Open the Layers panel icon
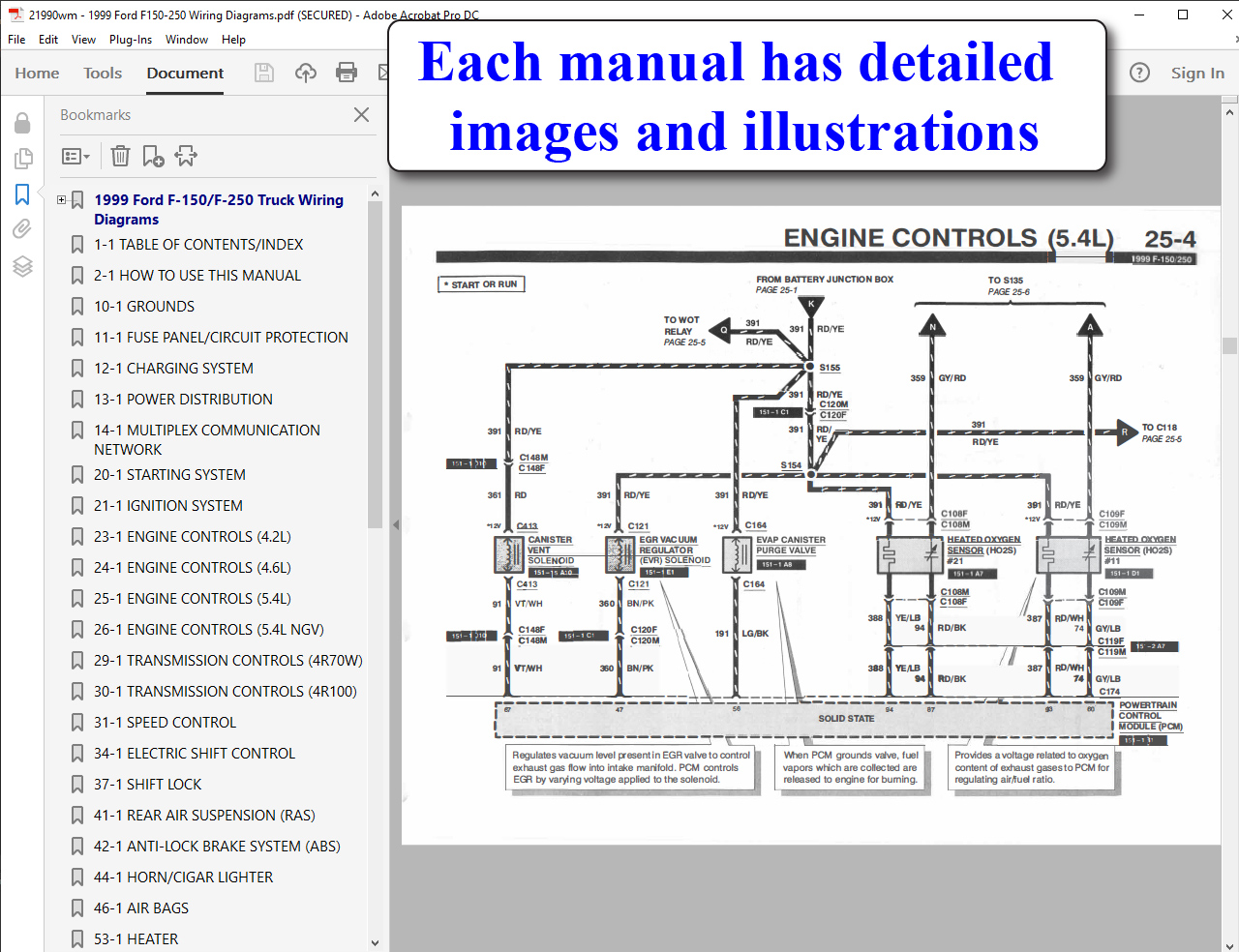 point(22,266)
